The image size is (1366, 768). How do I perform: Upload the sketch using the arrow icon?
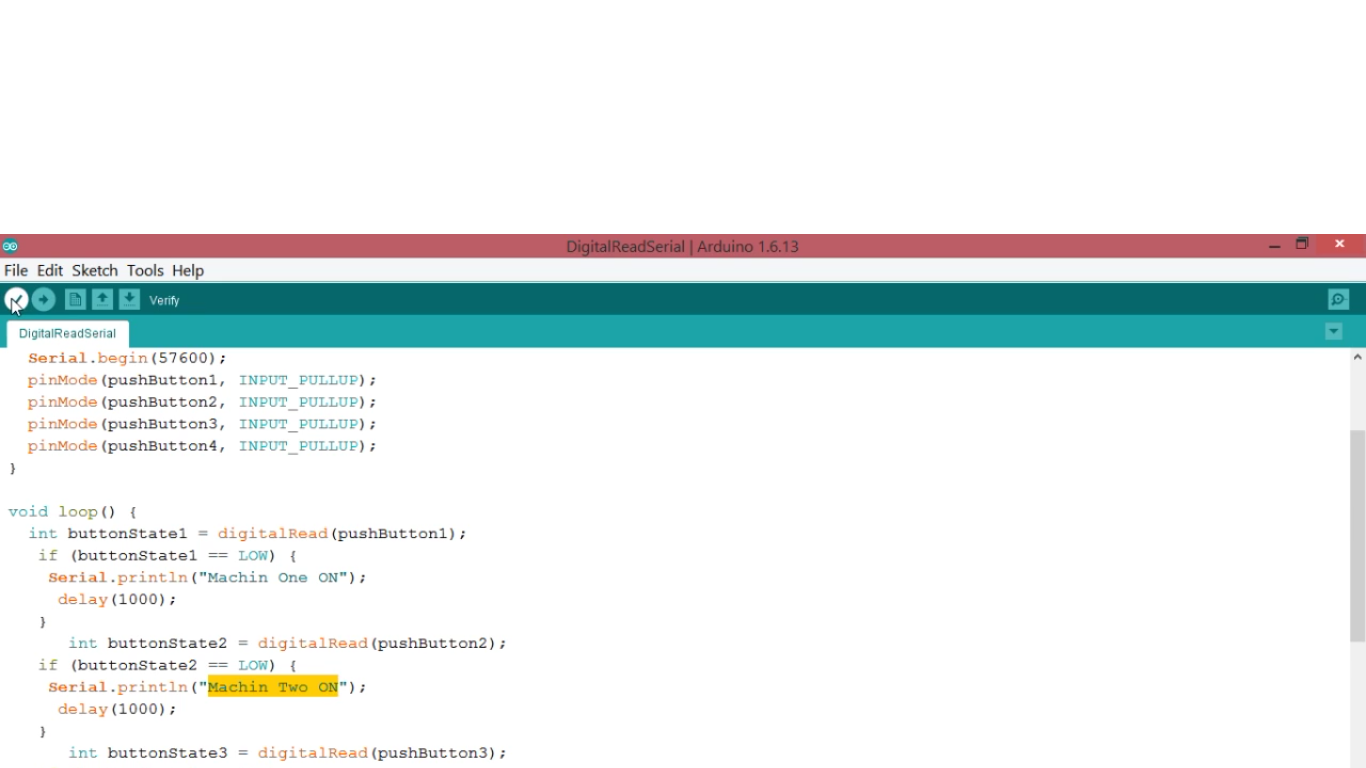(43, 299)
